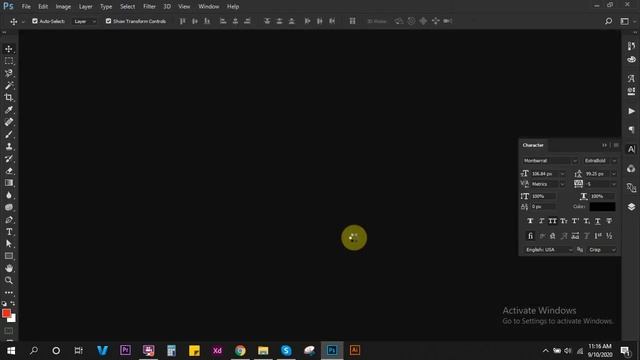Screen dimensions: 640x360
Task: Select the Brush tool
Action: coord(9,134)
